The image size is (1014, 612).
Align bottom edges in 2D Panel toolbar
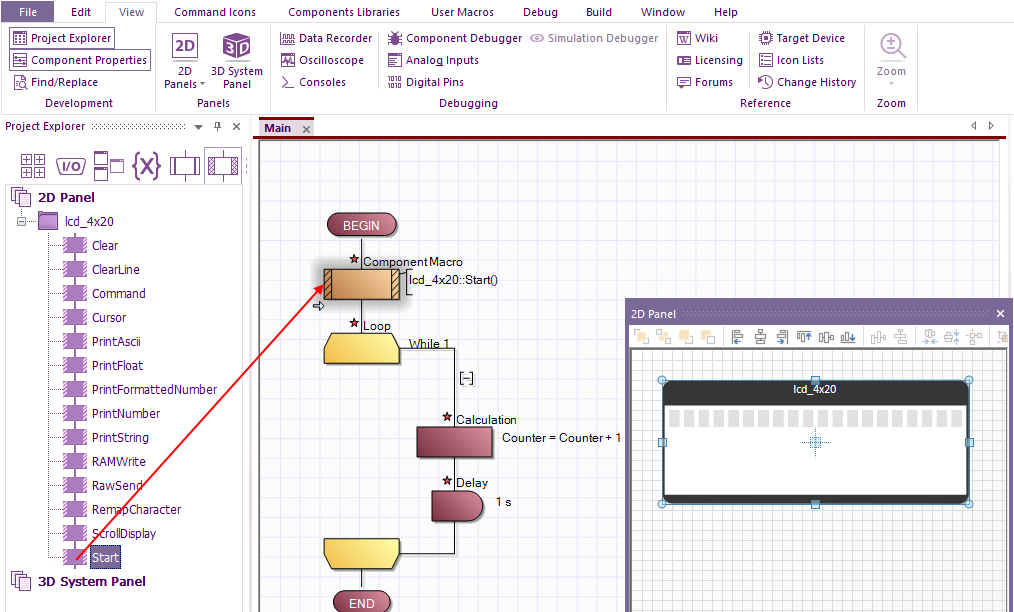[848, 336]
